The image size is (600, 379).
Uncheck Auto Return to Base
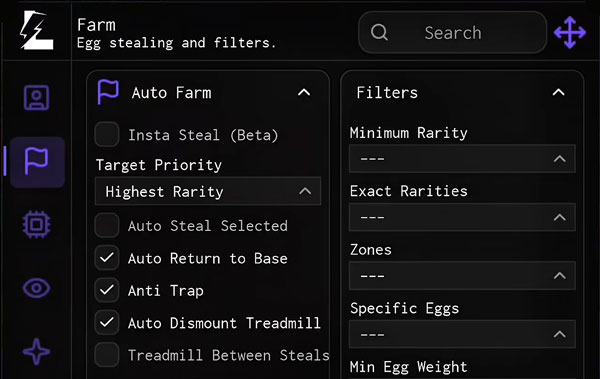(x=107, y=258)
